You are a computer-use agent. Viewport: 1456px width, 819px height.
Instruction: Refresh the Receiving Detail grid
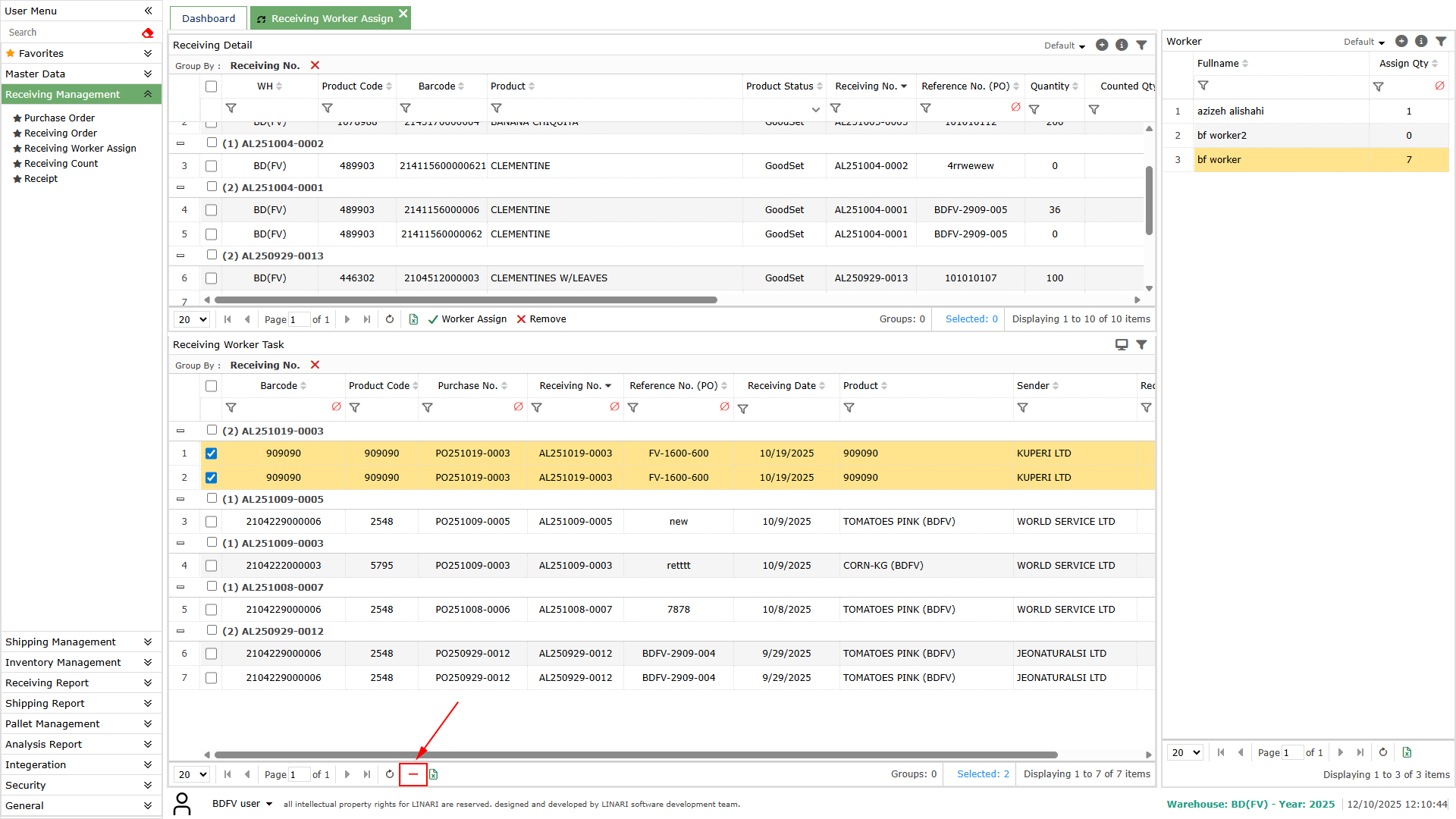click(390, 319)
